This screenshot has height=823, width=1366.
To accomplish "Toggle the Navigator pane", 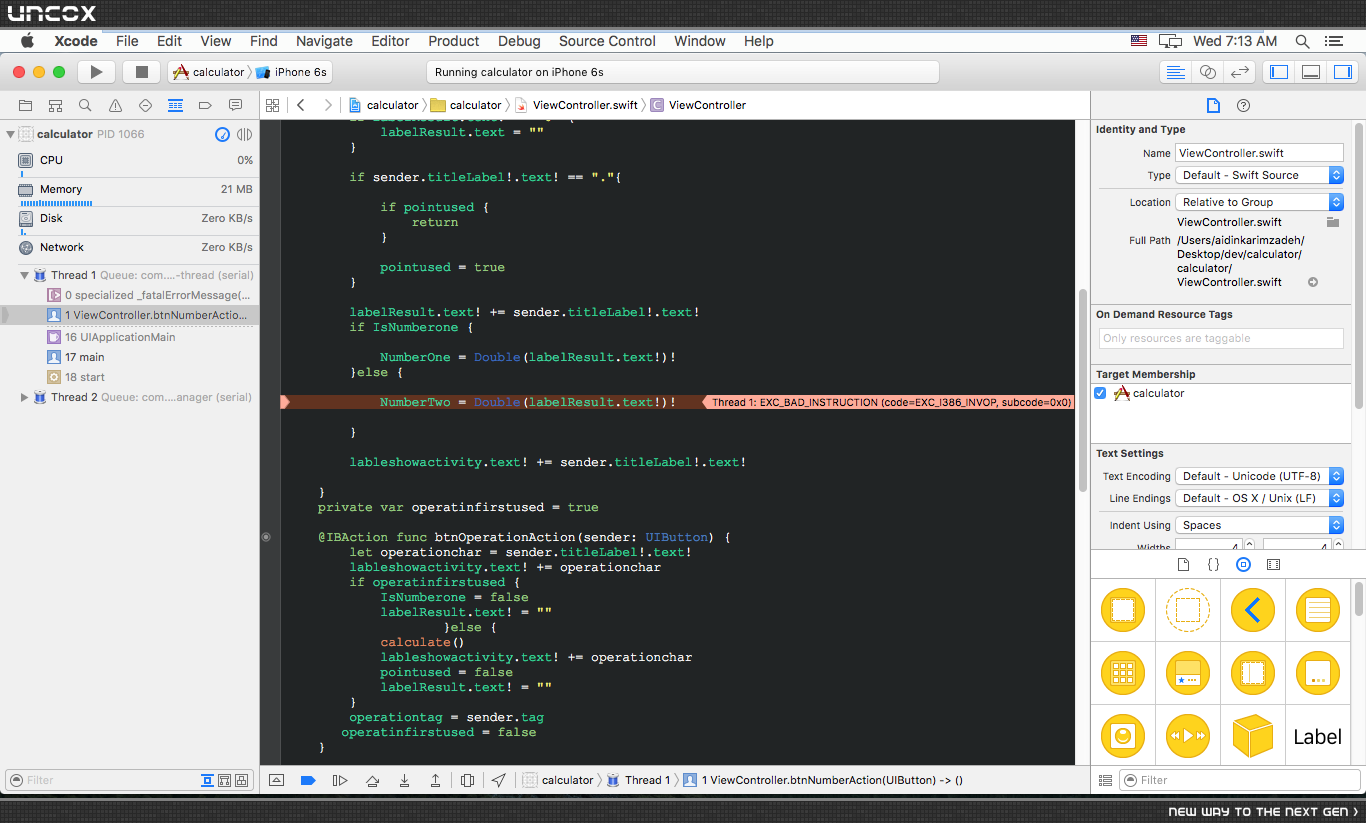I will tap(1278, 72).
